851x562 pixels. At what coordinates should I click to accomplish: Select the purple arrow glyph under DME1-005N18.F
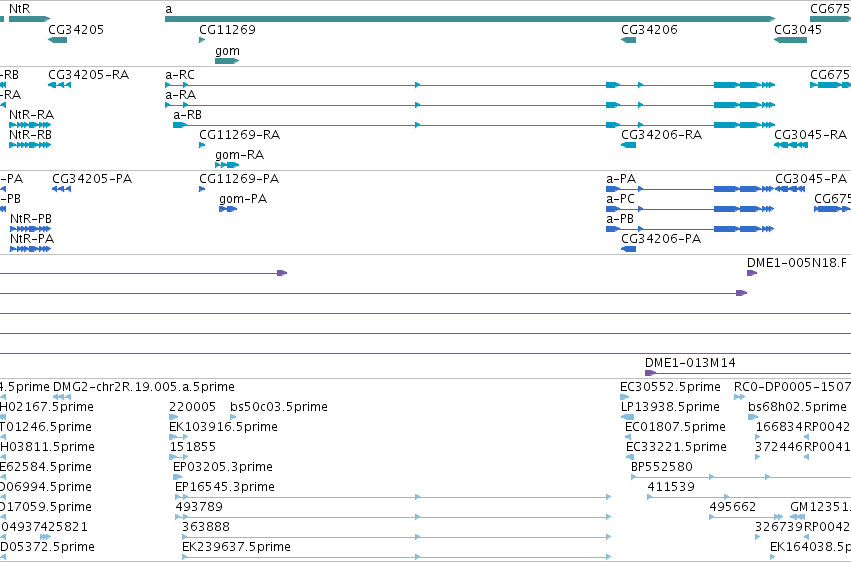[x=752, y=273]
